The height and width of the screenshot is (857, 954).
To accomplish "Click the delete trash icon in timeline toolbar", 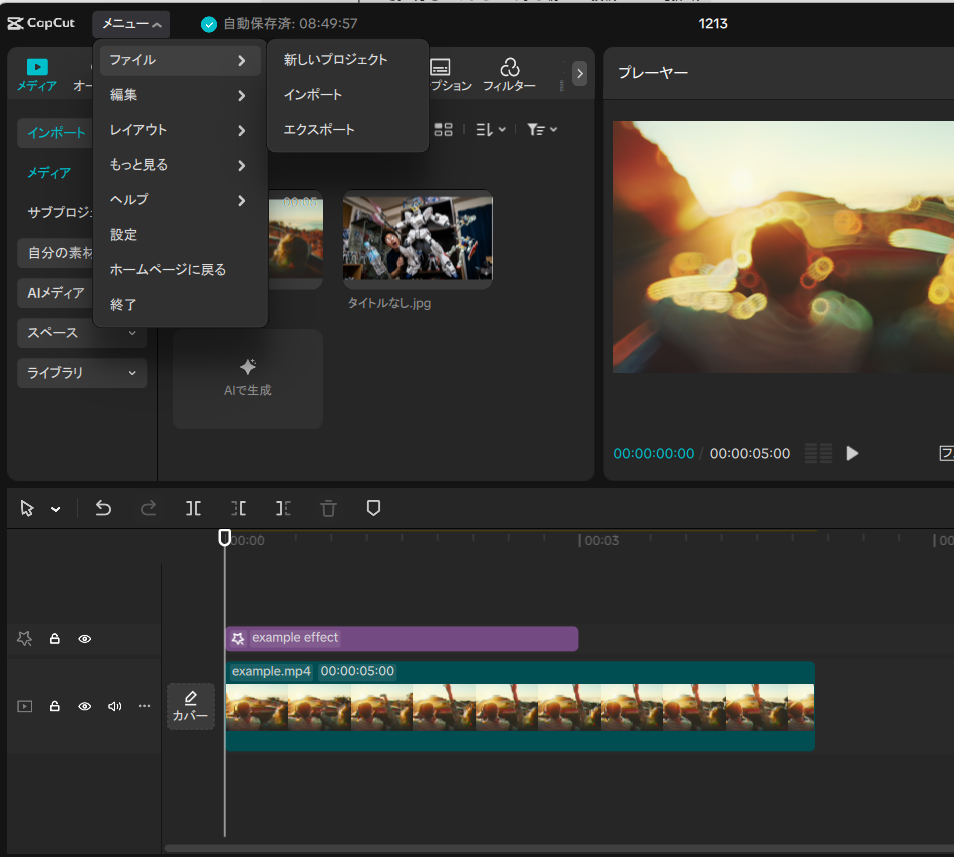I will 328,508.
